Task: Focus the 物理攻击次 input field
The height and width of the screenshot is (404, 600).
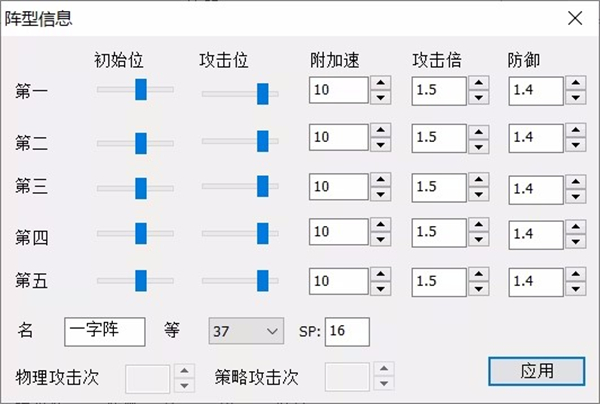Action: pyautogui.click(x=147, y=379)
